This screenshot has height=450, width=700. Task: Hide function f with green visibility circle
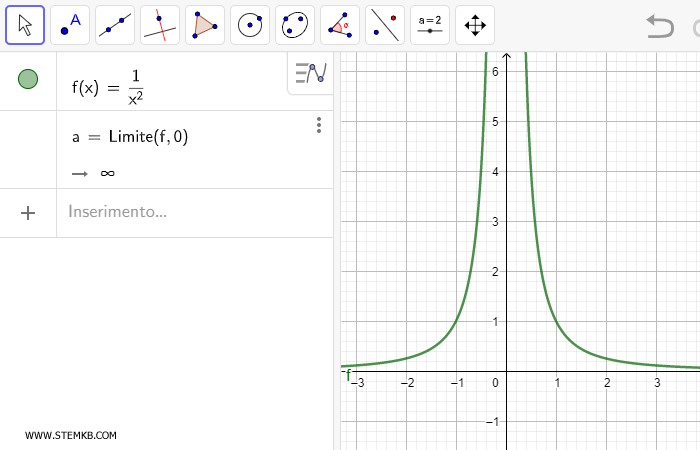[x=28, y=80]
